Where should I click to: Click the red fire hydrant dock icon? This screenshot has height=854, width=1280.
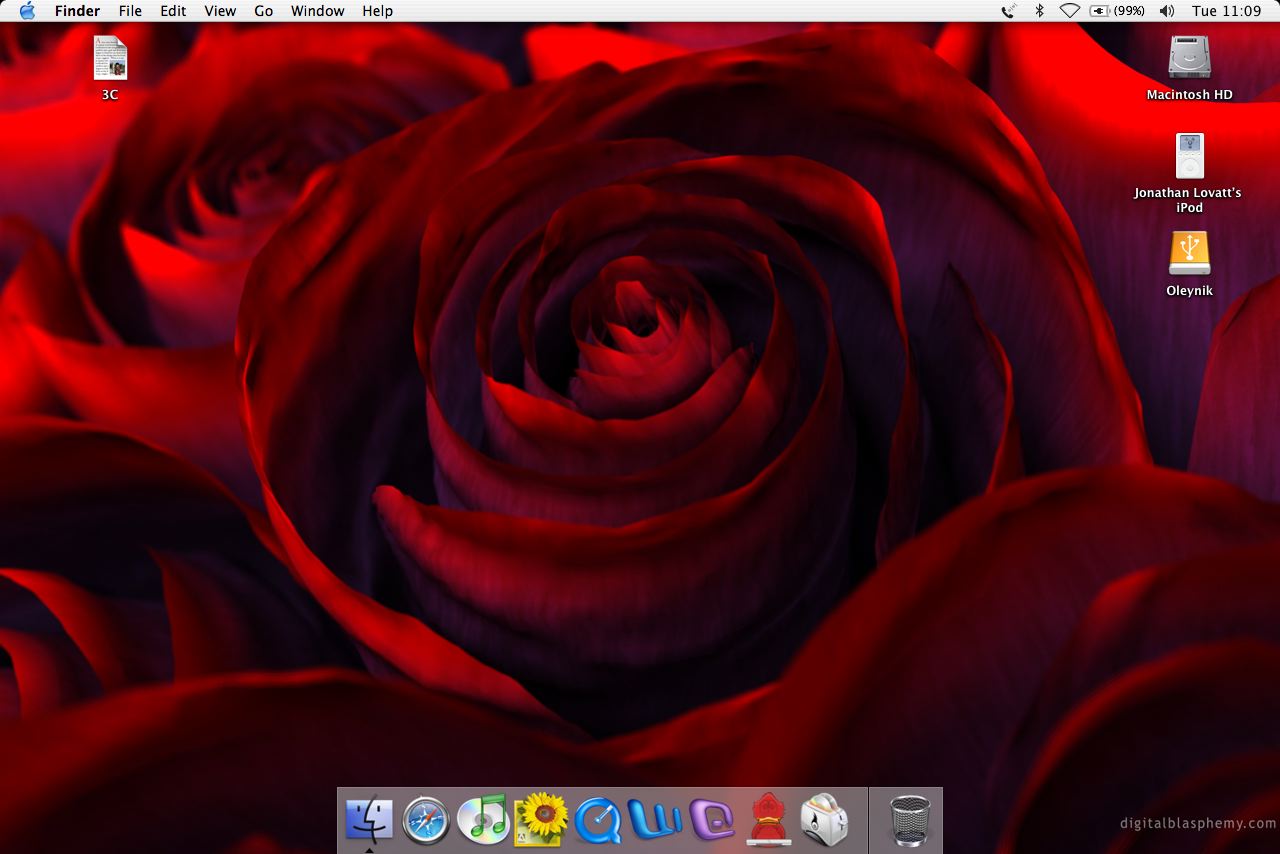tap(768, 820)
